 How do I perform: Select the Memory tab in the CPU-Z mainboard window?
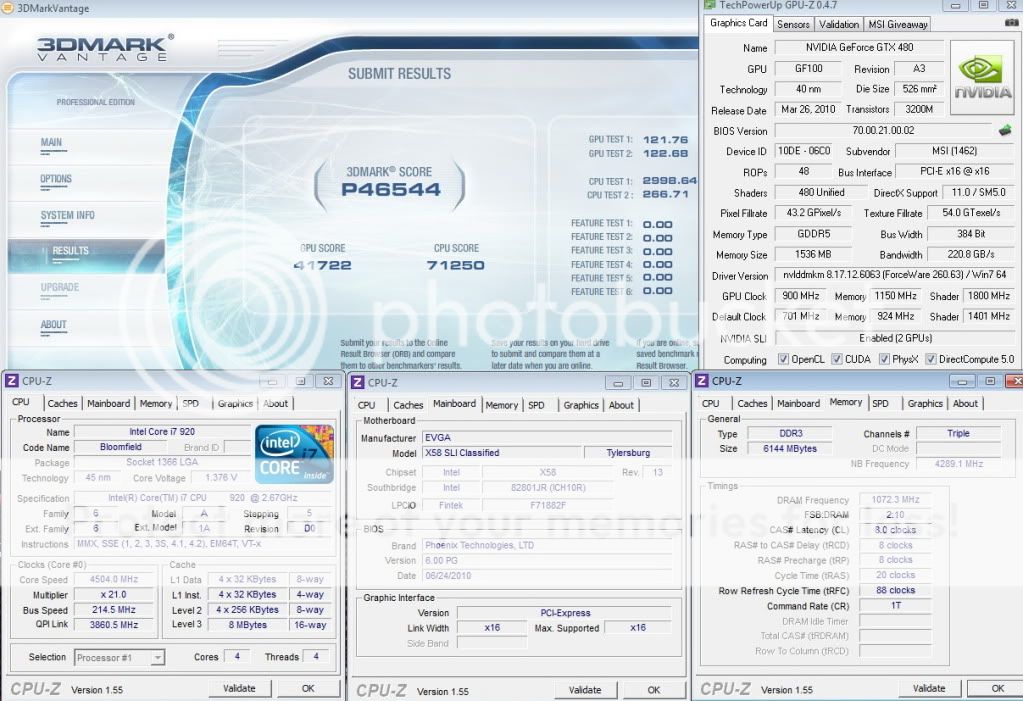coord(501,405)
